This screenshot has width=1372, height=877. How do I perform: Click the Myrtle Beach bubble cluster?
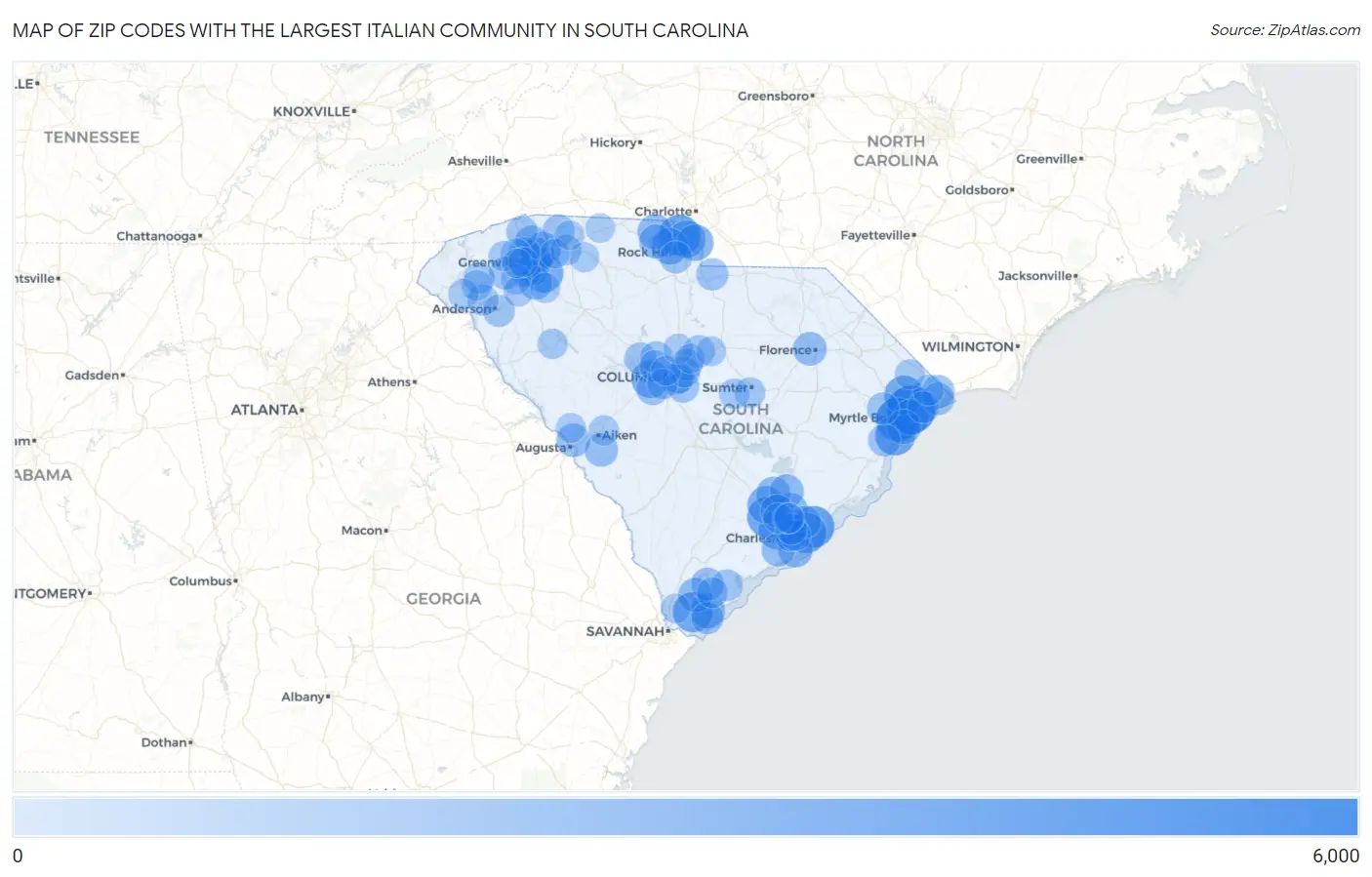(908, 410)
